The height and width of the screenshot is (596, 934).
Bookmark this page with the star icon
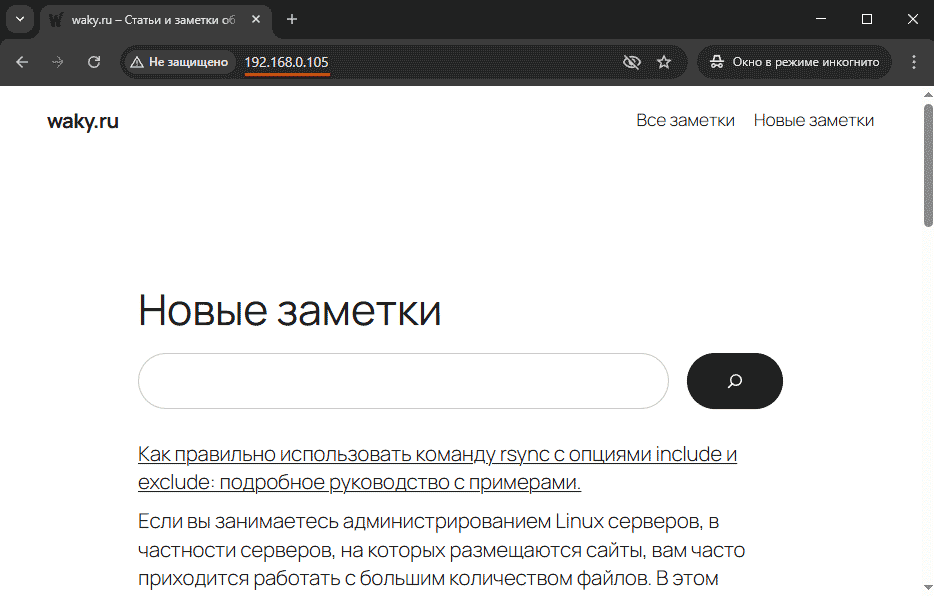coord(664,62)
